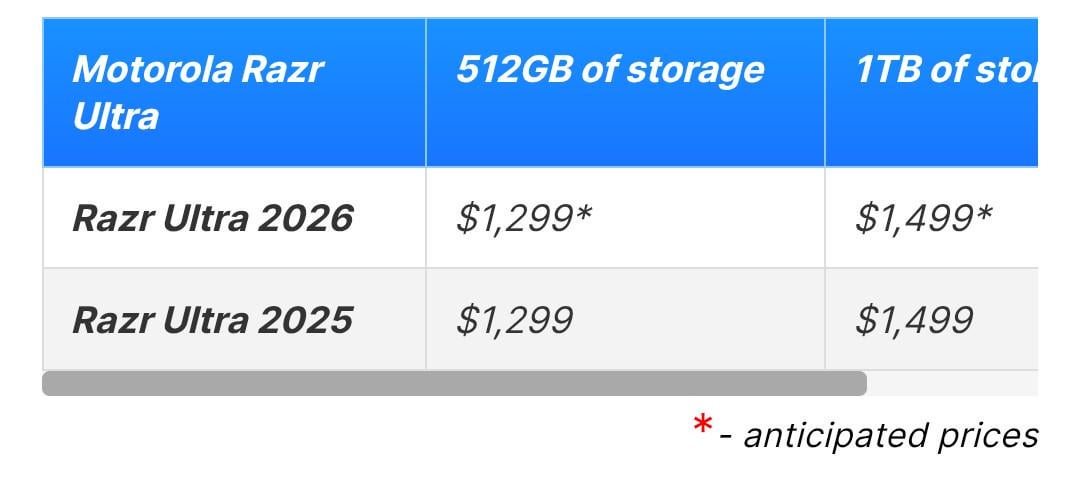The height and width of the screenshot is (483, 1080).
Task: Click the asterisk after the 2026 $1,299 price
Action: [582, 213]
